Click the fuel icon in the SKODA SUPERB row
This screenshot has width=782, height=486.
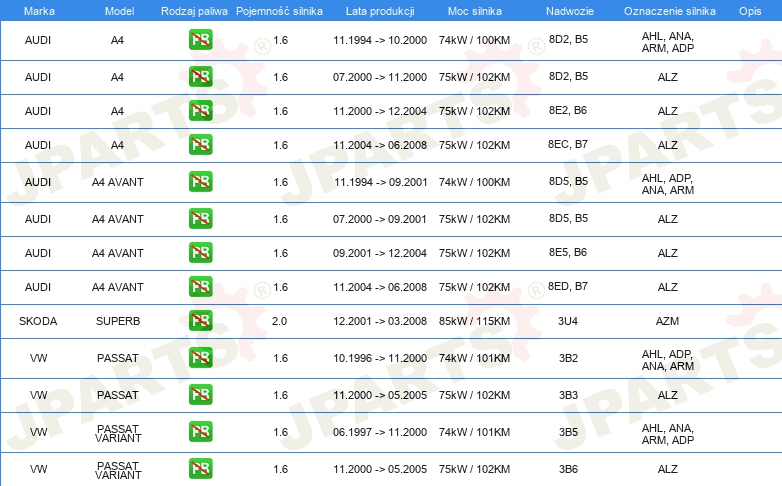pos(200,320)
